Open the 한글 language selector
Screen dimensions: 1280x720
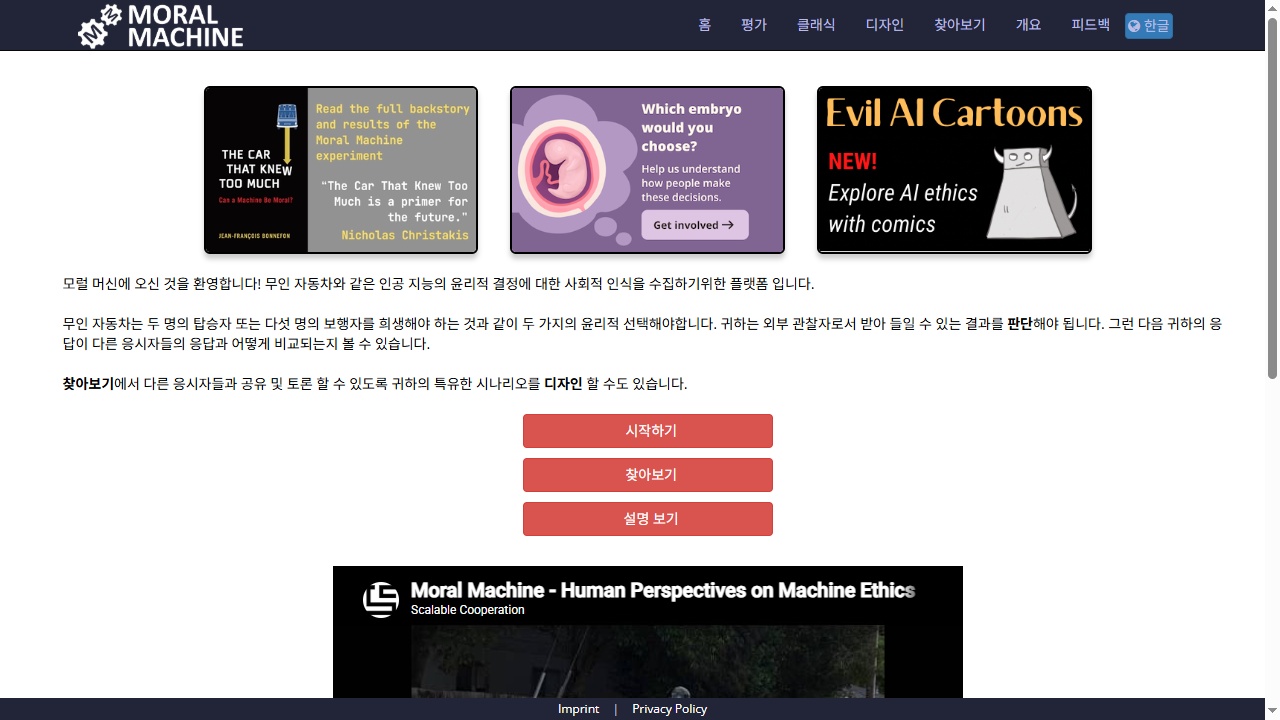coord(1149,26)
